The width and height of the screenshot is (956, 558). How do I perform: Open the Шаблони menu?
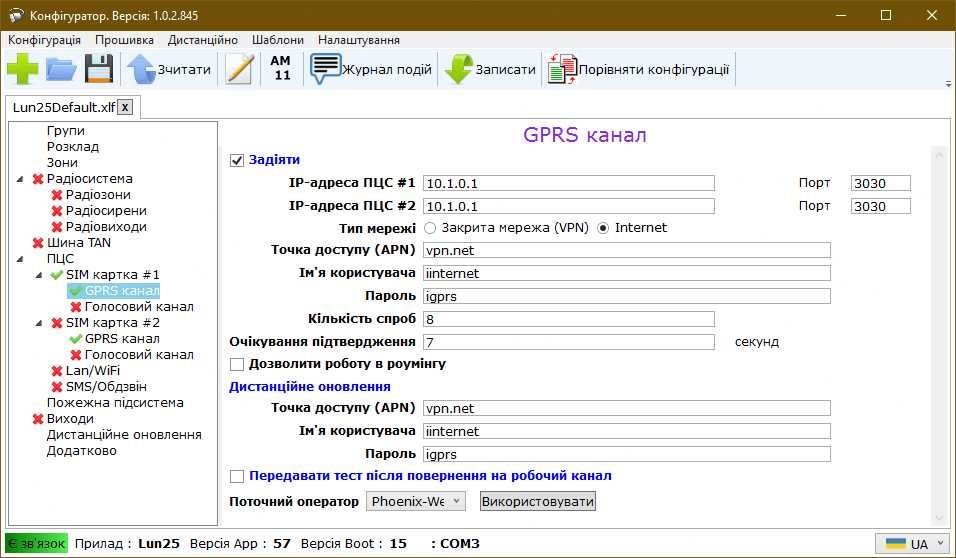(x=277, y=40)
